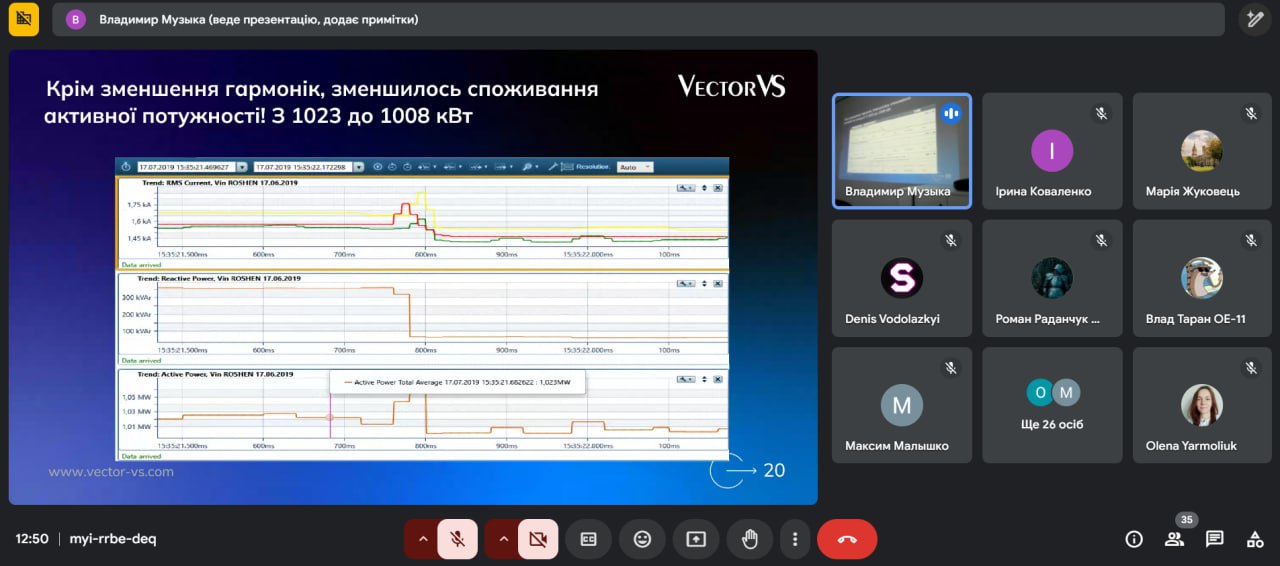Click the Роман Раданчук muted mic icon
Viewport: 1280px width, 566px height.
(x=1101, y=240)
